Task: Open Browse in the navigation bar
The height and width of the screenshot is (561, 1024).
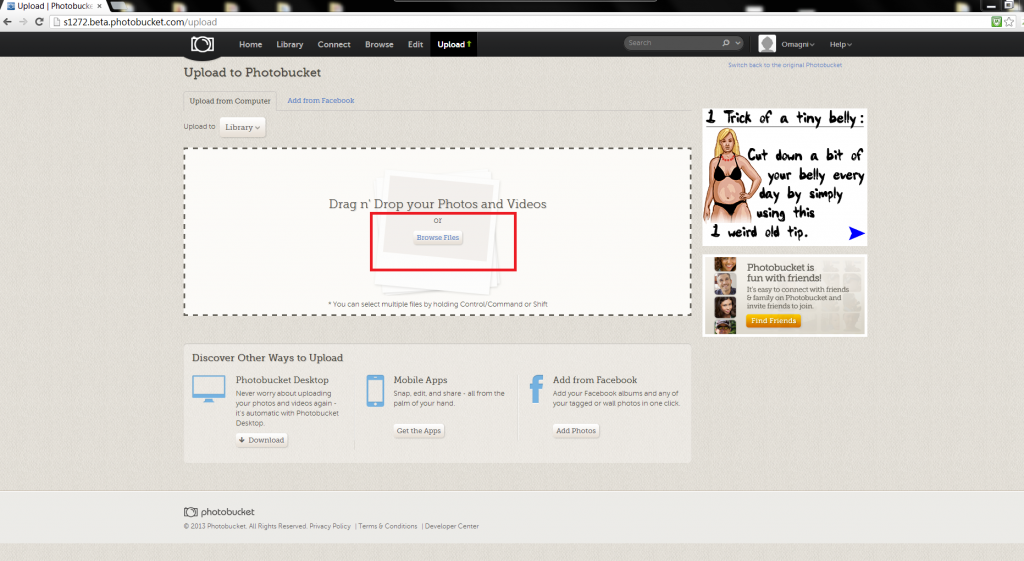Action: point(379,44)
